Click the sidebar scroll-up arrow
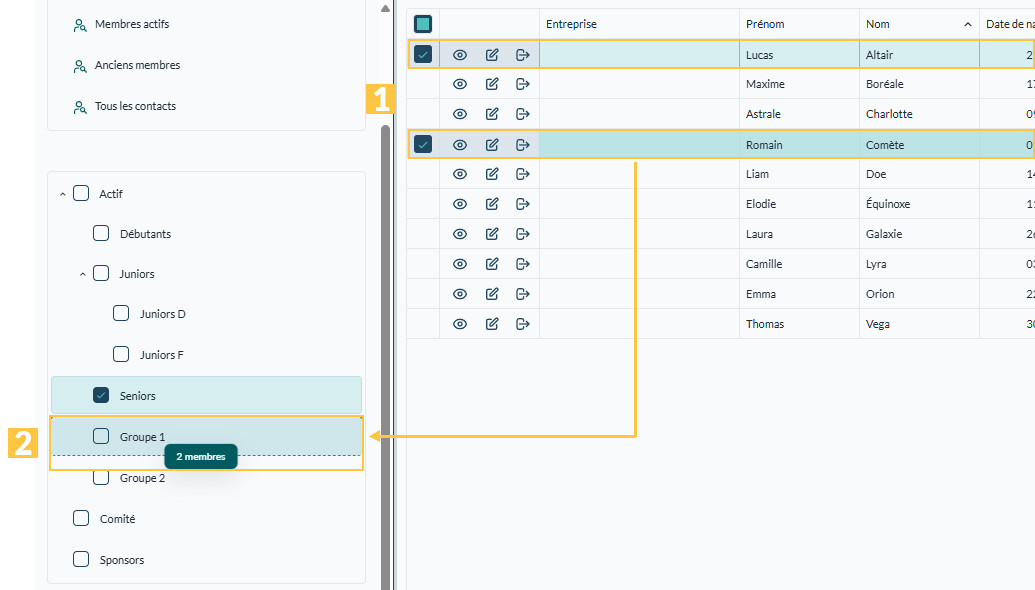This screenshot has width=1035, height=590. coord(385,9)
